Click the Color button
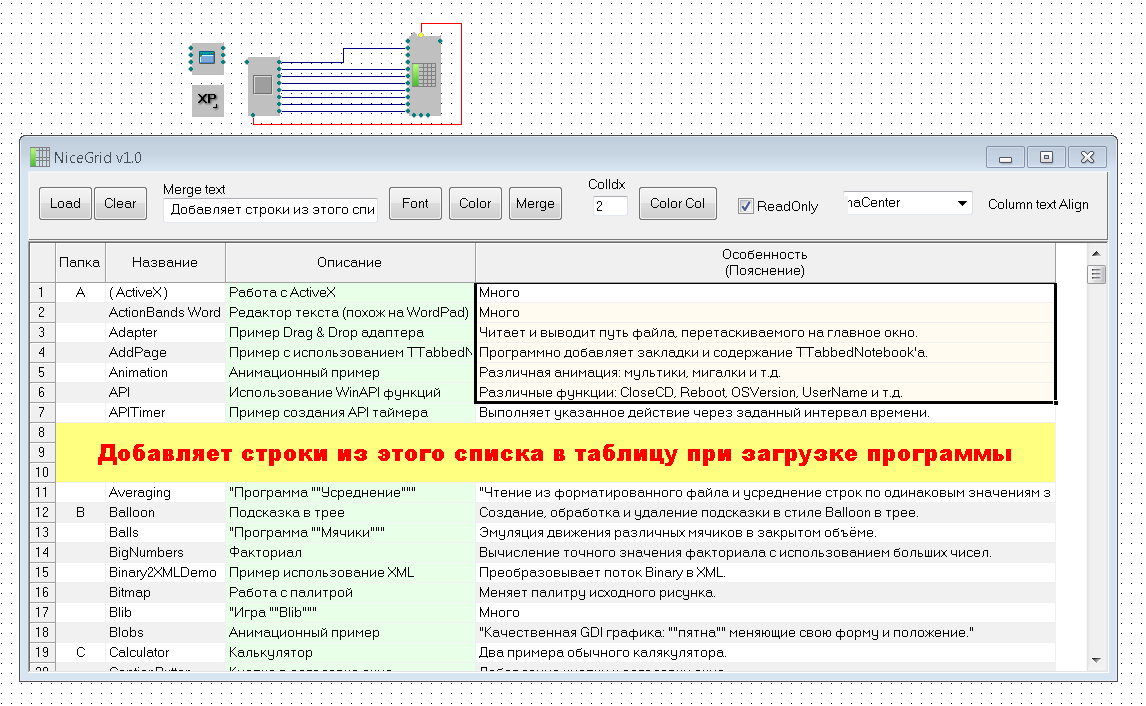Viewport: 1146px width, 706px height. point(475,204)
